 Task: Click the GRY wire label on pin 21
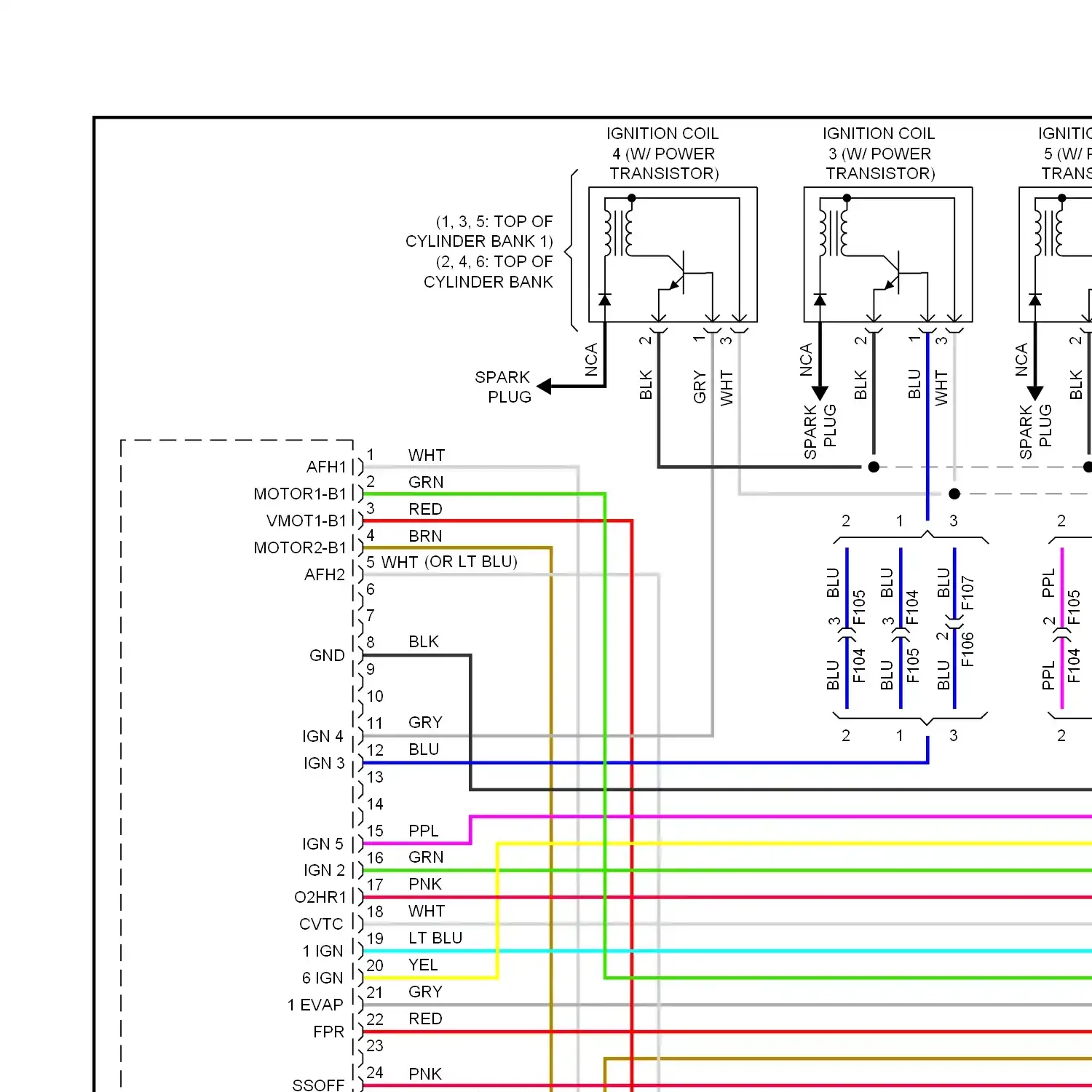(x=425, y=992)
